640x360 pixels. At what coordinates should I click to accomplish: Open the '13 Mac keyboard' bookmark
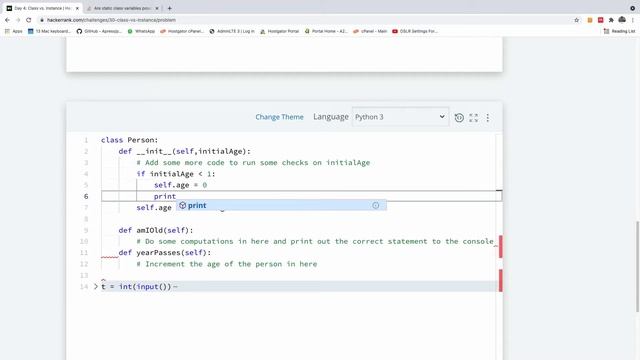49,31
